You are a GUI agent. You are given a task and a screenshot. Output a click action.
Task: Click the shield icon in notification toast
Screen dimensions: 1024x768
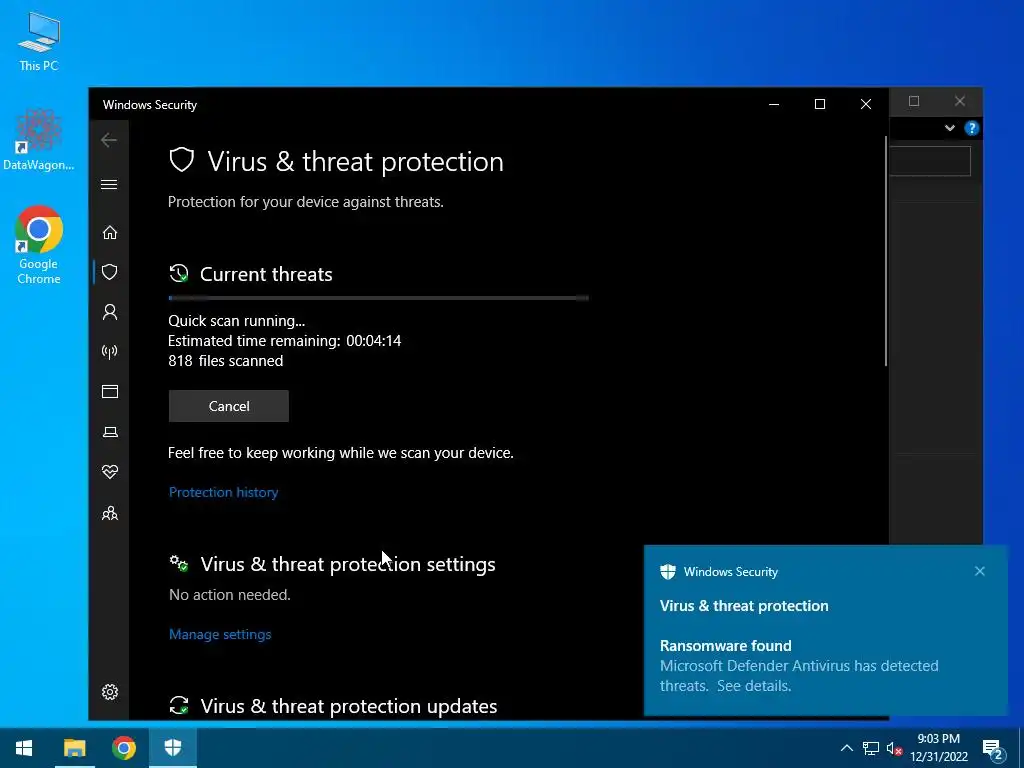[x=667, y=572]
